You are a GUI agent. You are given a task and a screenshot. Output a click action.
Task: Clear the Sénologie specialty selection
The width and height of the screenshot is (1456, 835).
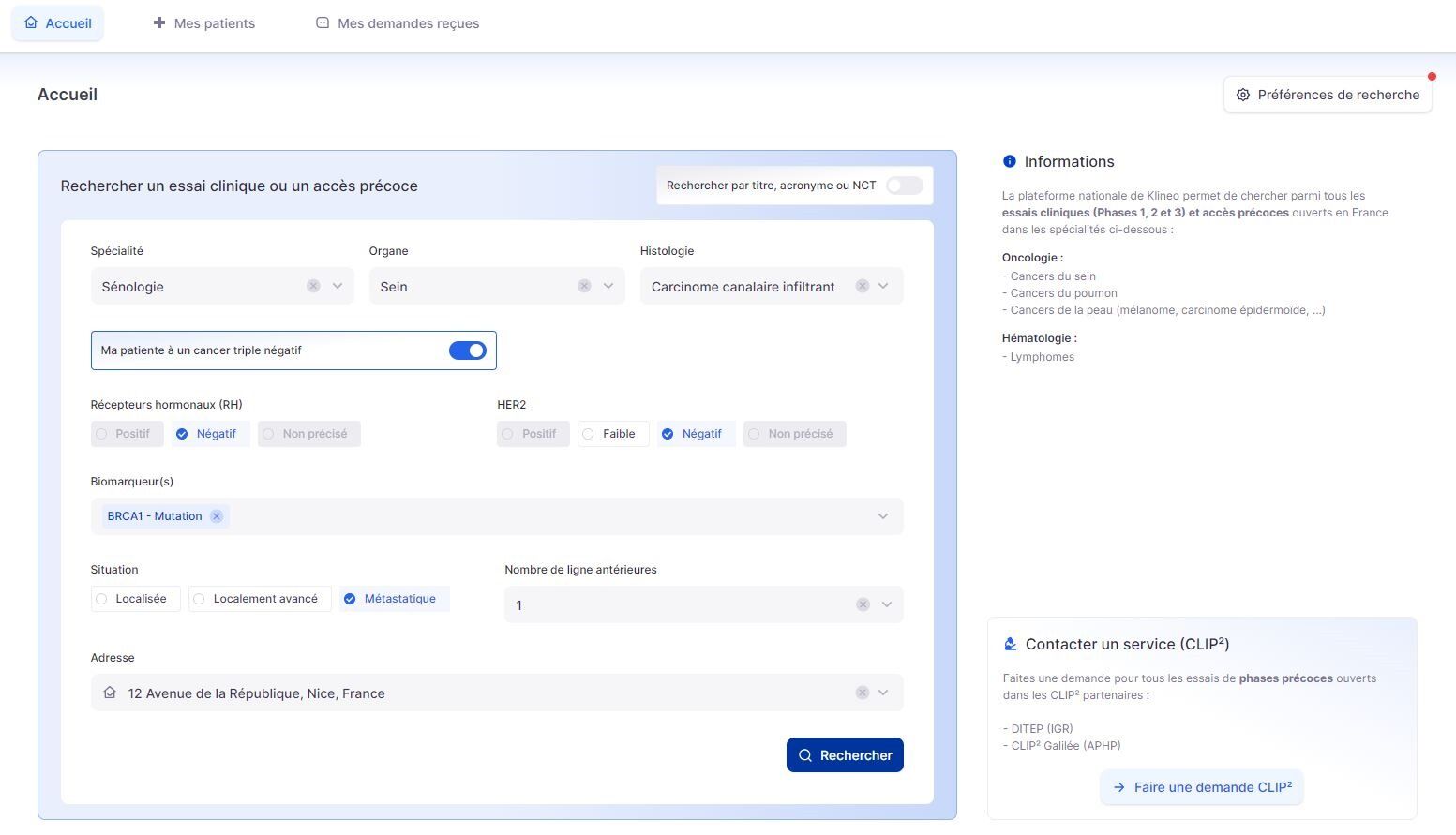point(313,286)
